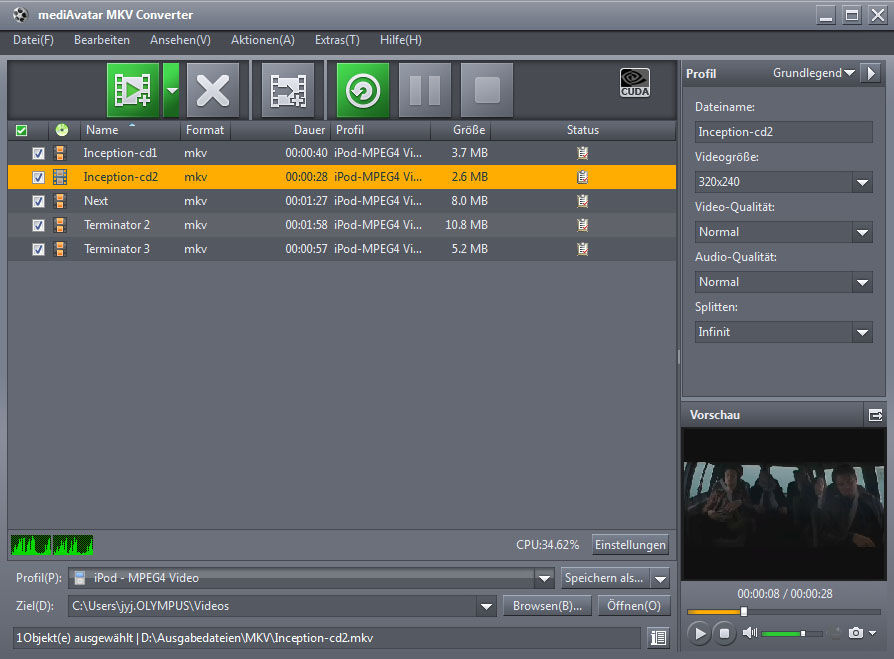Open the snapshot options arrow
The width and height of the screenshot is (894, 659).
click(x=872, y=633)
